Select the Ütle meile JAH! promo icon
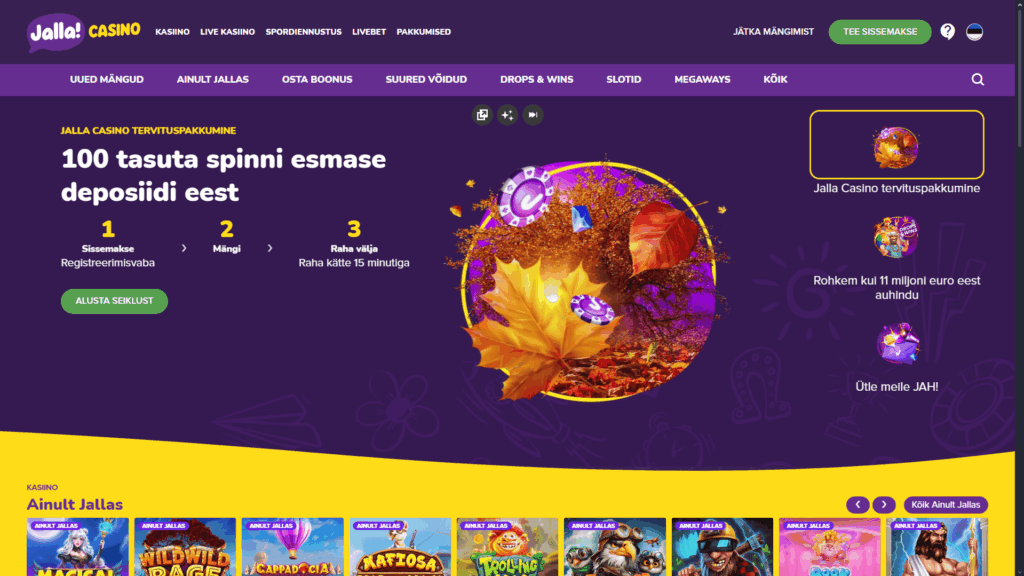 (897, 344)
